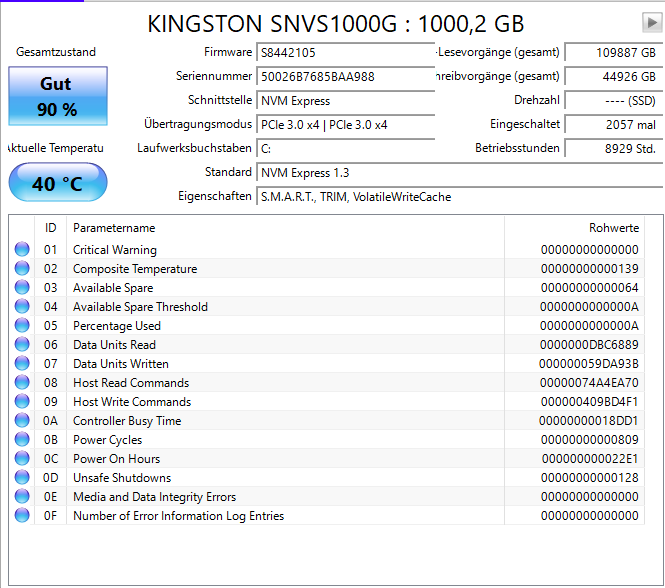This screenshot has height=588, width=665.
Task: Click the status orb for Host Write Commands
Action: (22, 401)
